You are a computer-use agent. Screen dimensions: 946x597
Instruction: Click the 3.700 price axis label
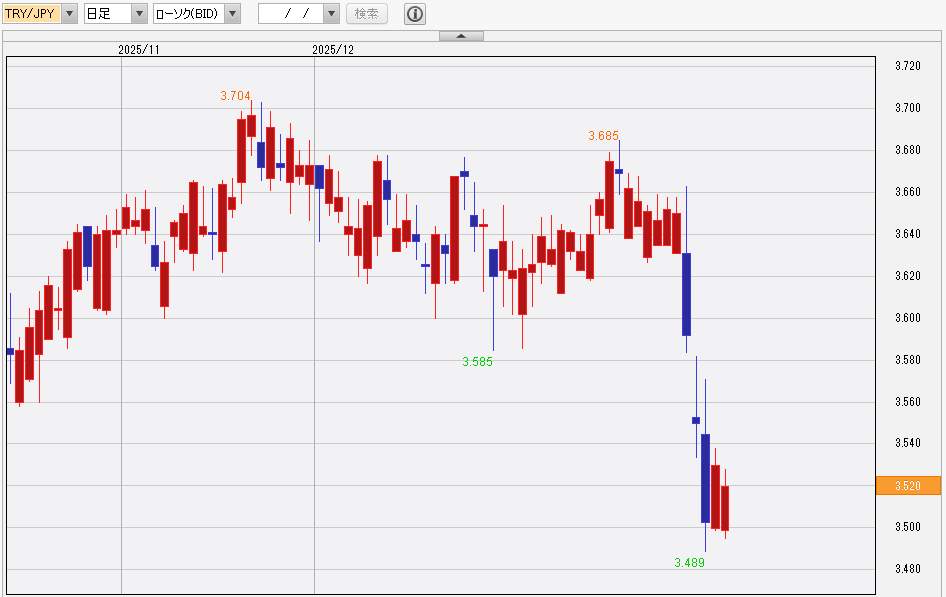click(908, 108)
